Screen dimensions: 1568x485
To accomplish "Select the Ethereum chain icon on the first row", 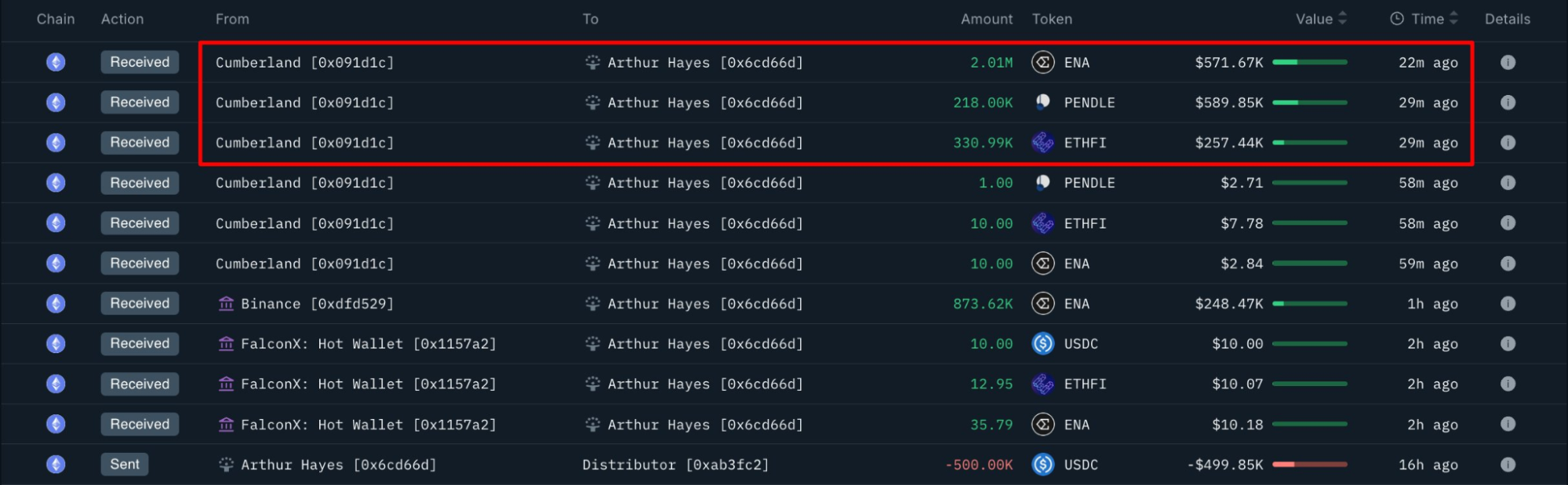I will 56,62.
